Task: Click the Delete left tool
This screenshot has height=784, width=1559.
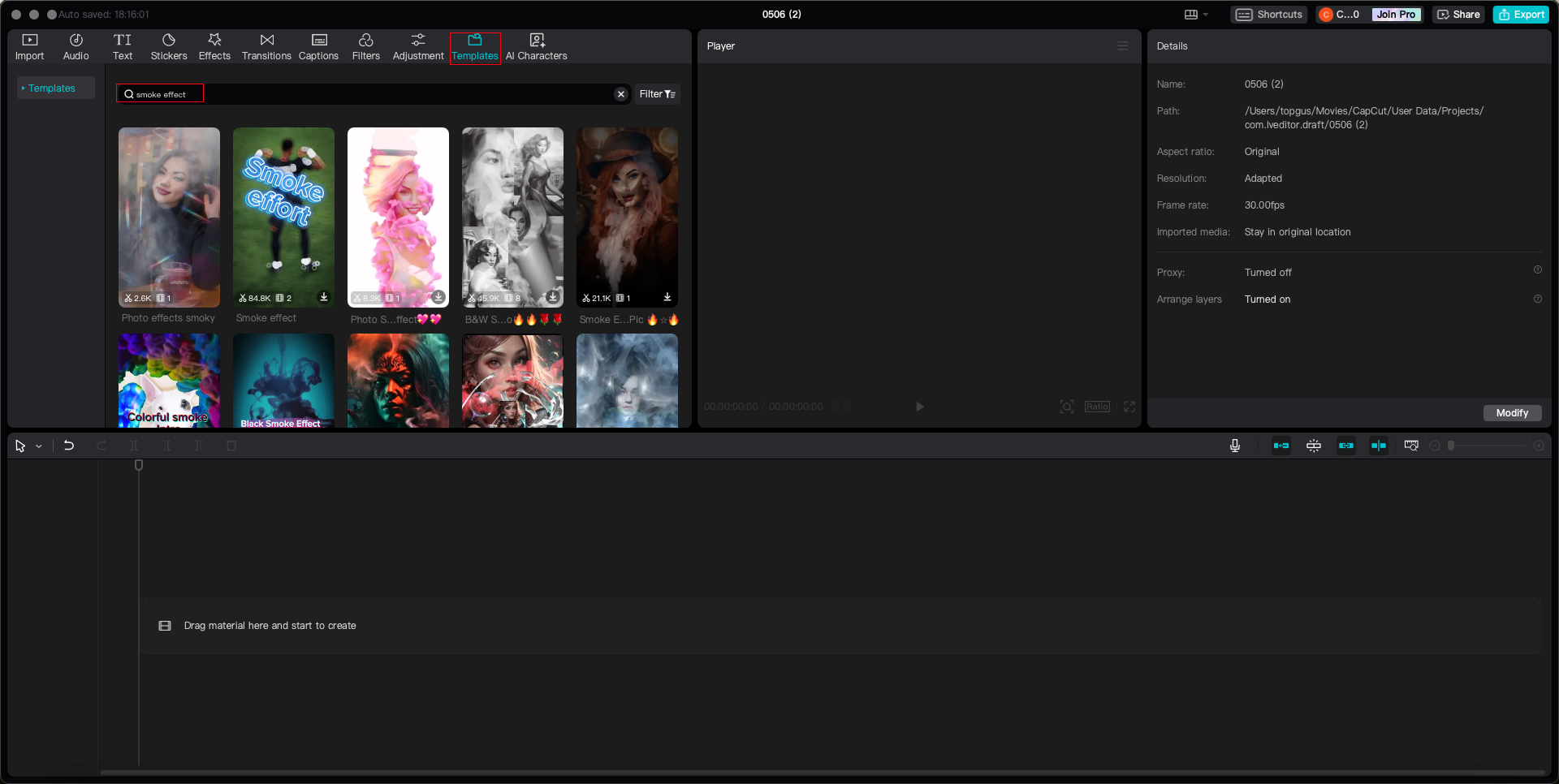Action: [x=166, y=446]
